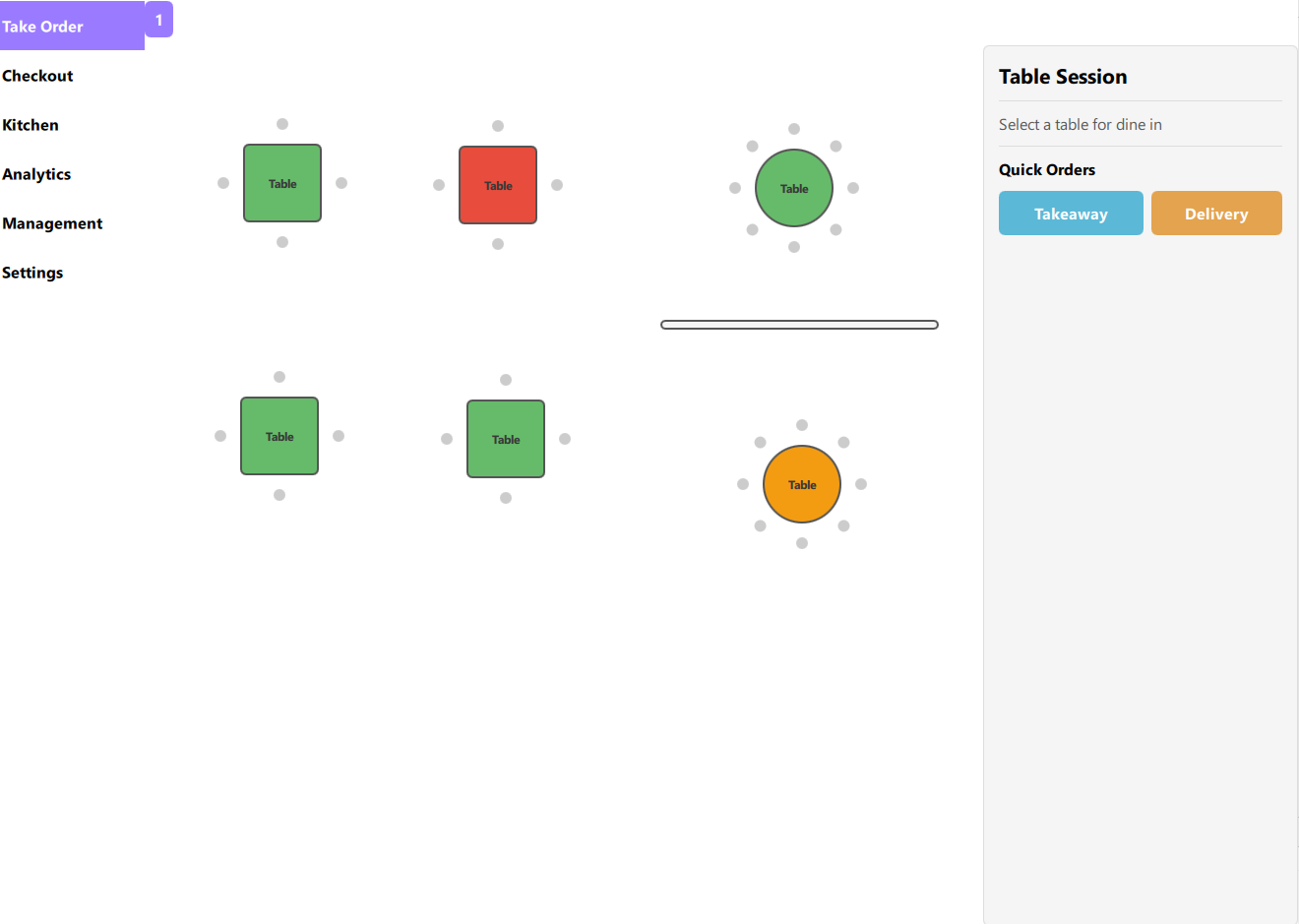Open the Settings page
This screenshot has width=1299, height=924.
pyautogui.click(x=32, y=273)
